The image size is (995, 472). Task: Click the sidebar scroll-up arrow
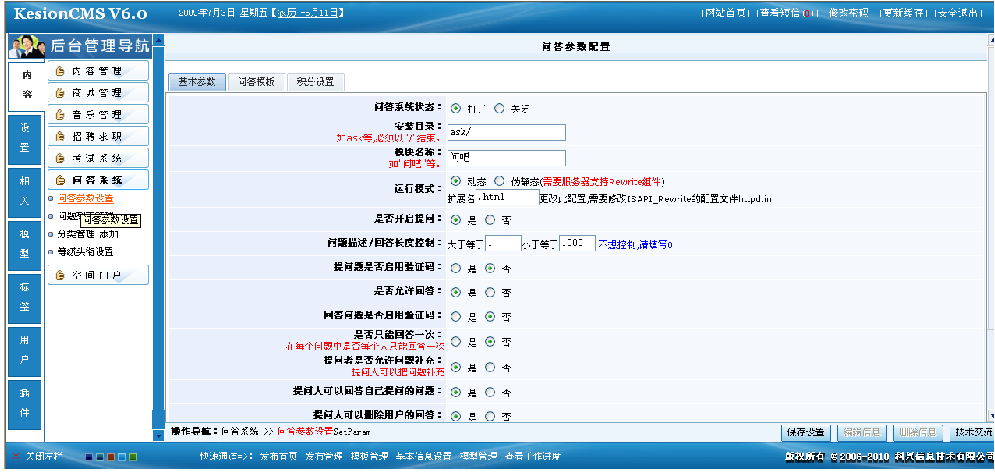(x=159, y=41)
